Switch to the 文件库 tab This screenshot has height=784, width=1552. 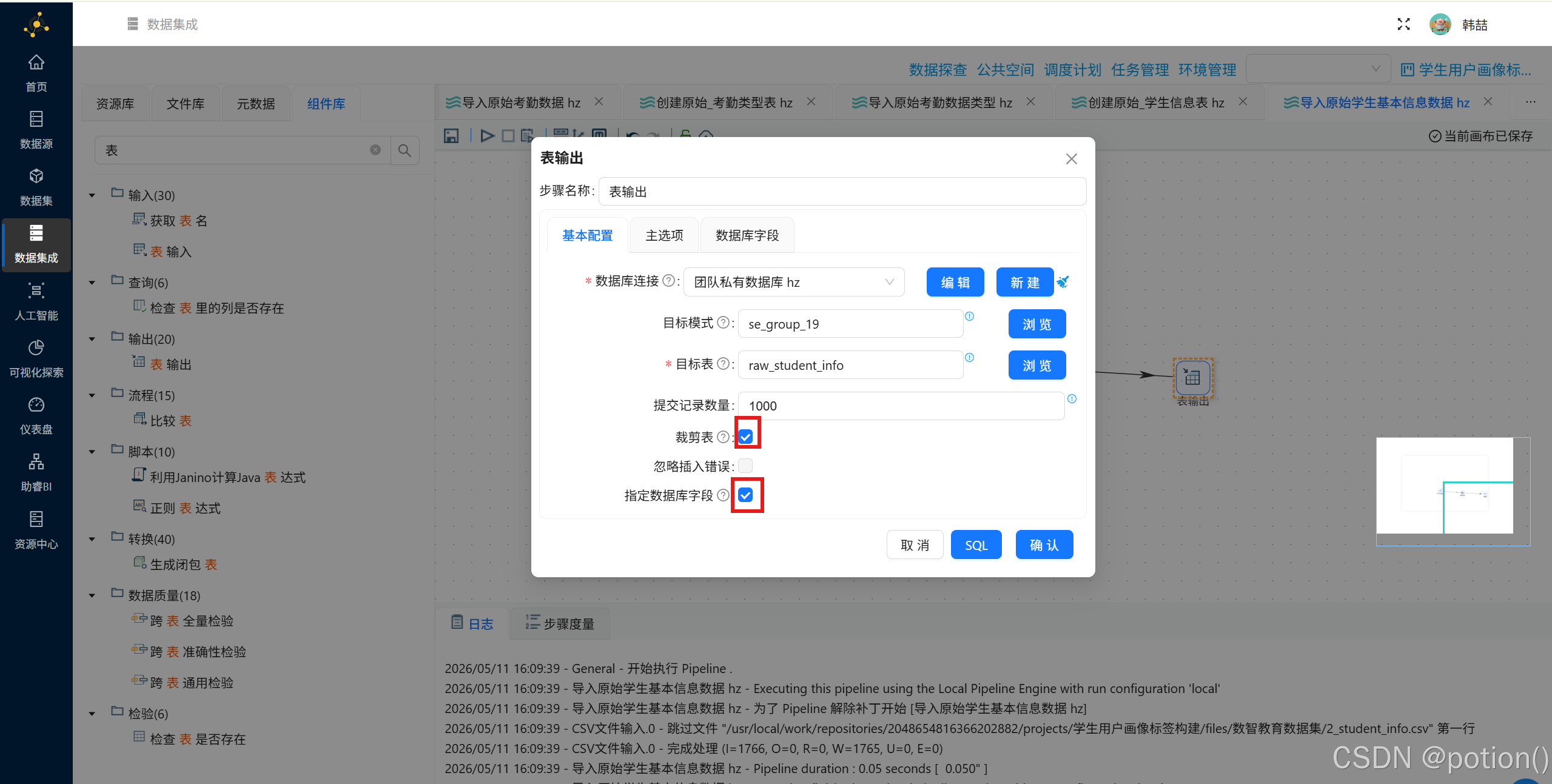[186, 104]
